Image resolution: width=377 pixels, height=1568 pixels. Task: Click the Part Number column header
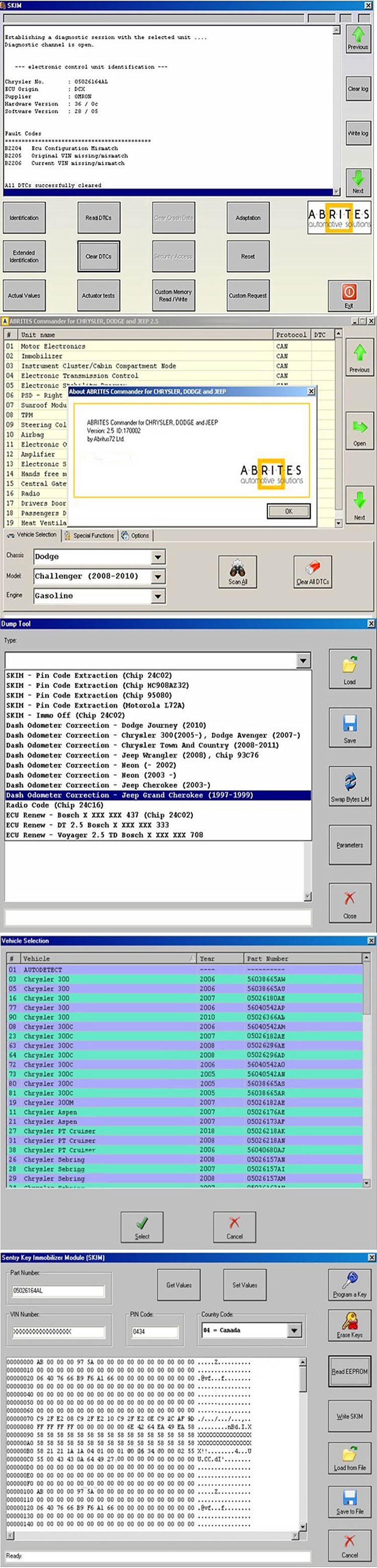coord(304,959)
